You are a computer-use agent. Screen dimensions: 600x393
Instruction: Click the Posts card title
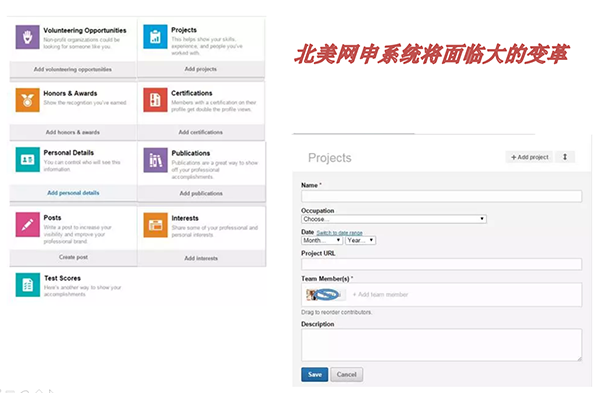pyautogui.click(x=52, y=217)
